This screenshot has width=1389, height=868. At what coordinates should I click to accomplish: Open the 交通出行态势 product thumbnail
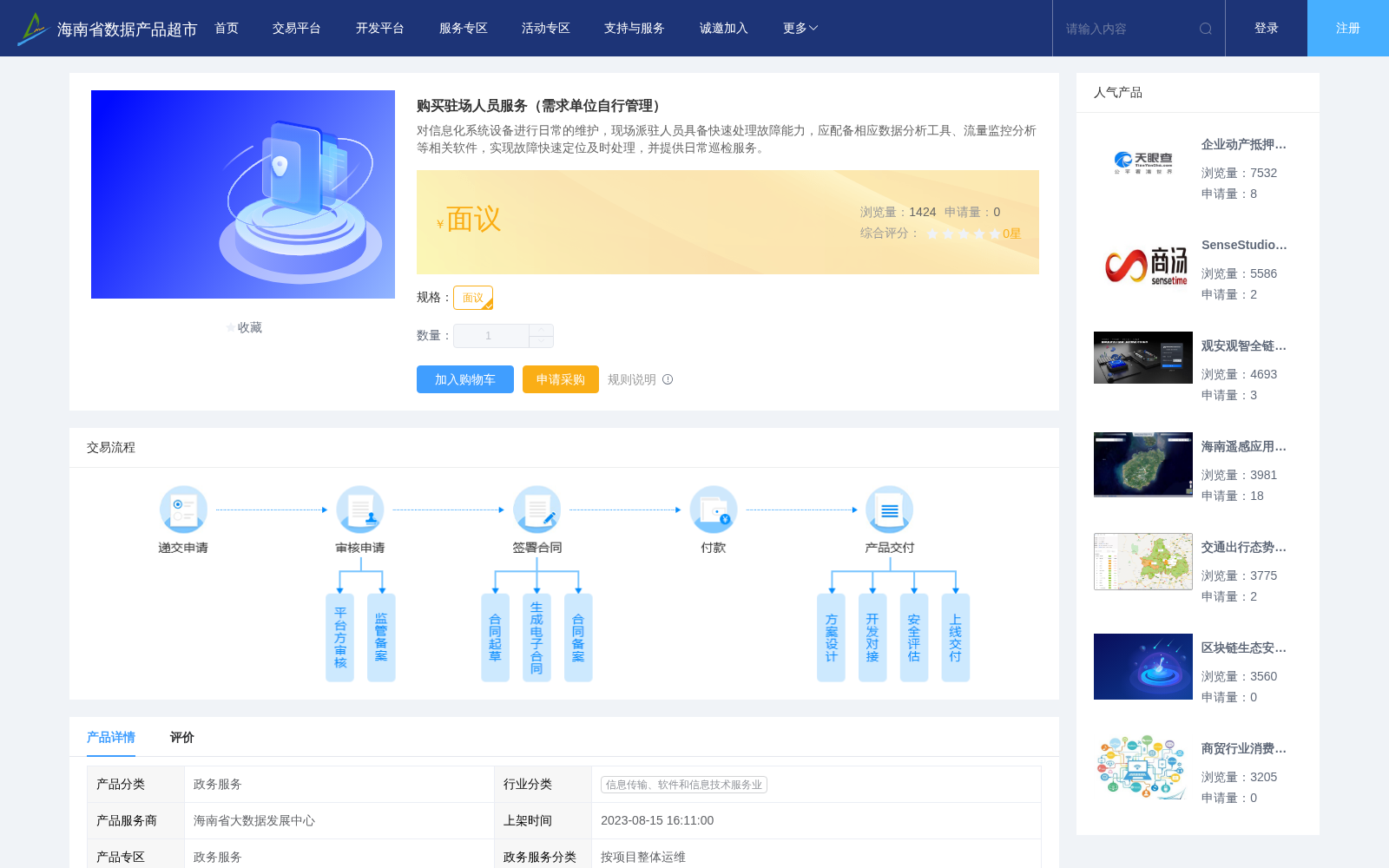tap(1143, 562)
